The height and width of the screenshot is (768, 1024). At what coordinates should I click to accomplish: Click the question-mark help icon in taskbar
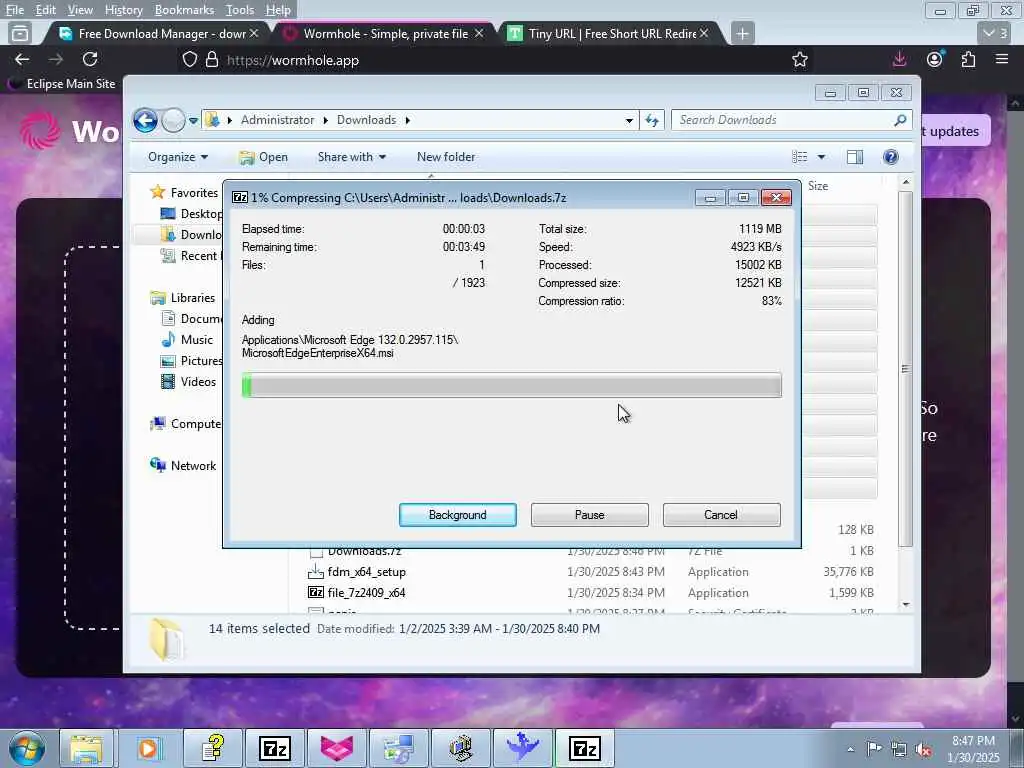tap(212, 748)
